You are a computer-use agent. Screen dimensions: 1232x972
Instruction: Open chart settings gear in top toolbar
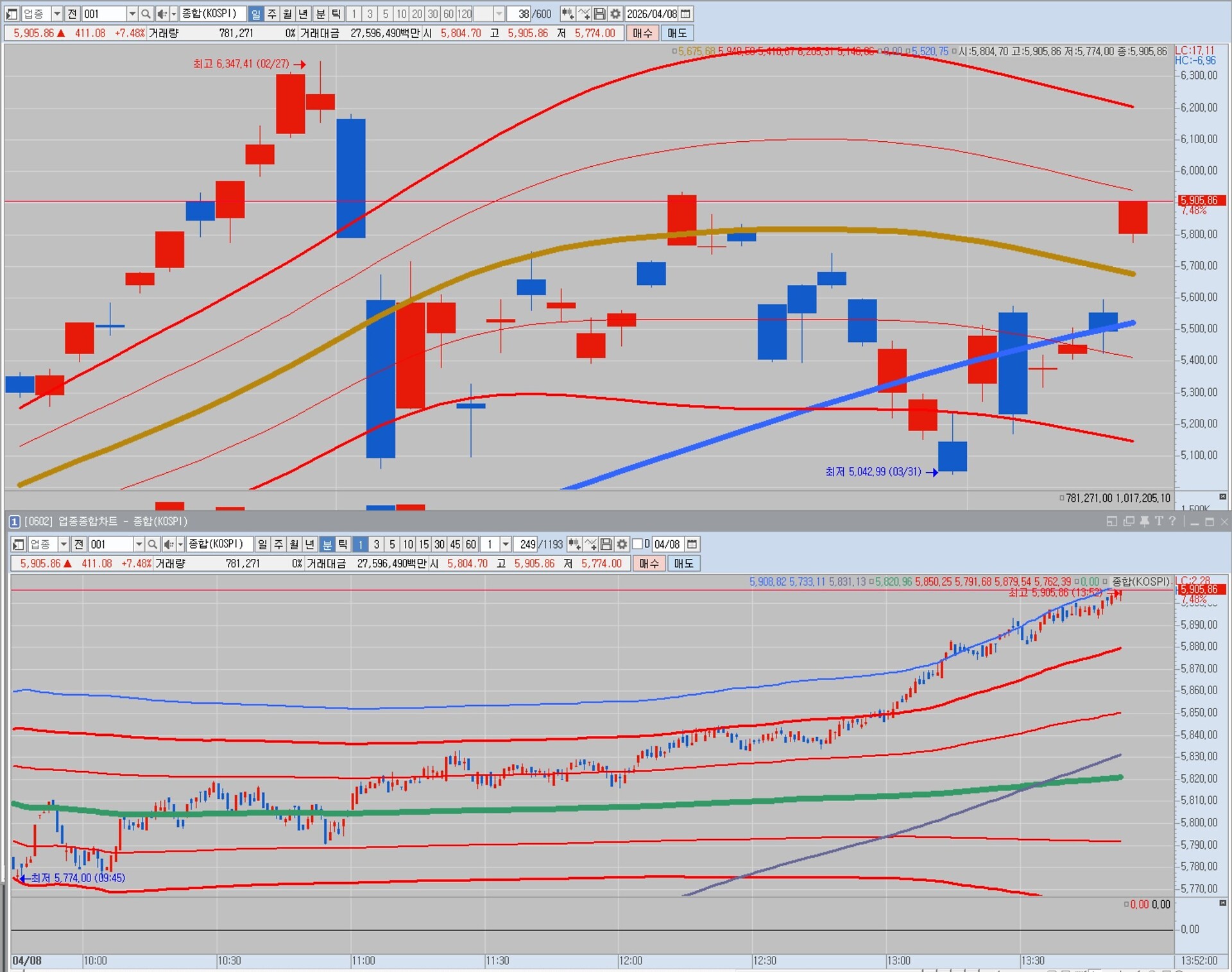615,13
